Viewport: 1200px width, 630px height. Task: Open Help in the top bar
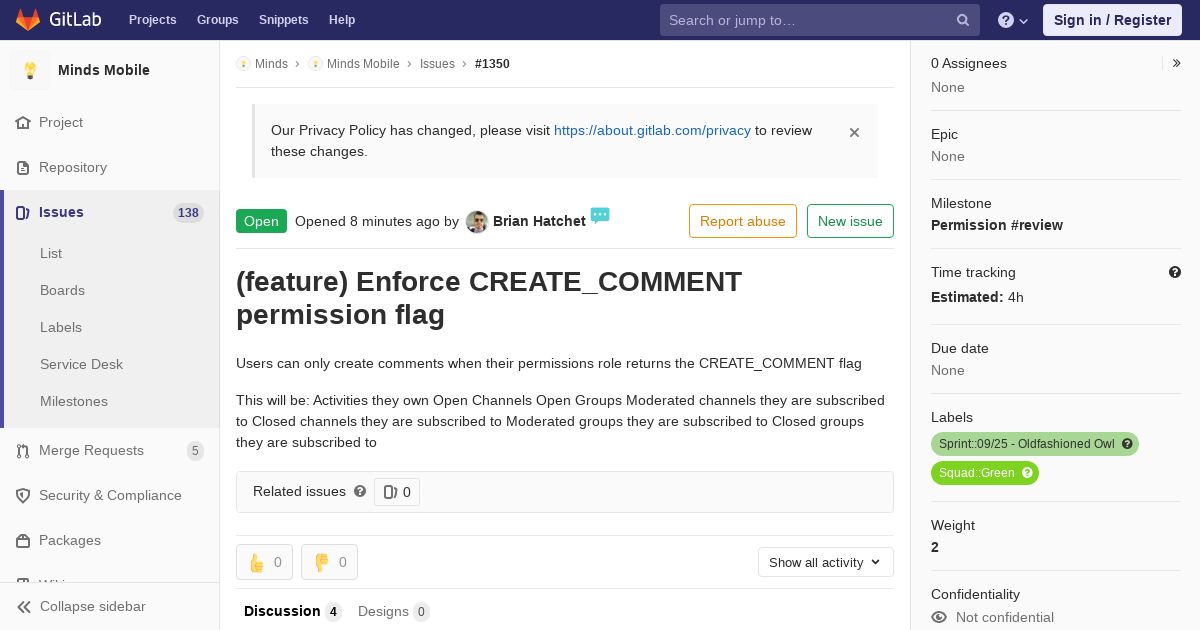point(342,20)
